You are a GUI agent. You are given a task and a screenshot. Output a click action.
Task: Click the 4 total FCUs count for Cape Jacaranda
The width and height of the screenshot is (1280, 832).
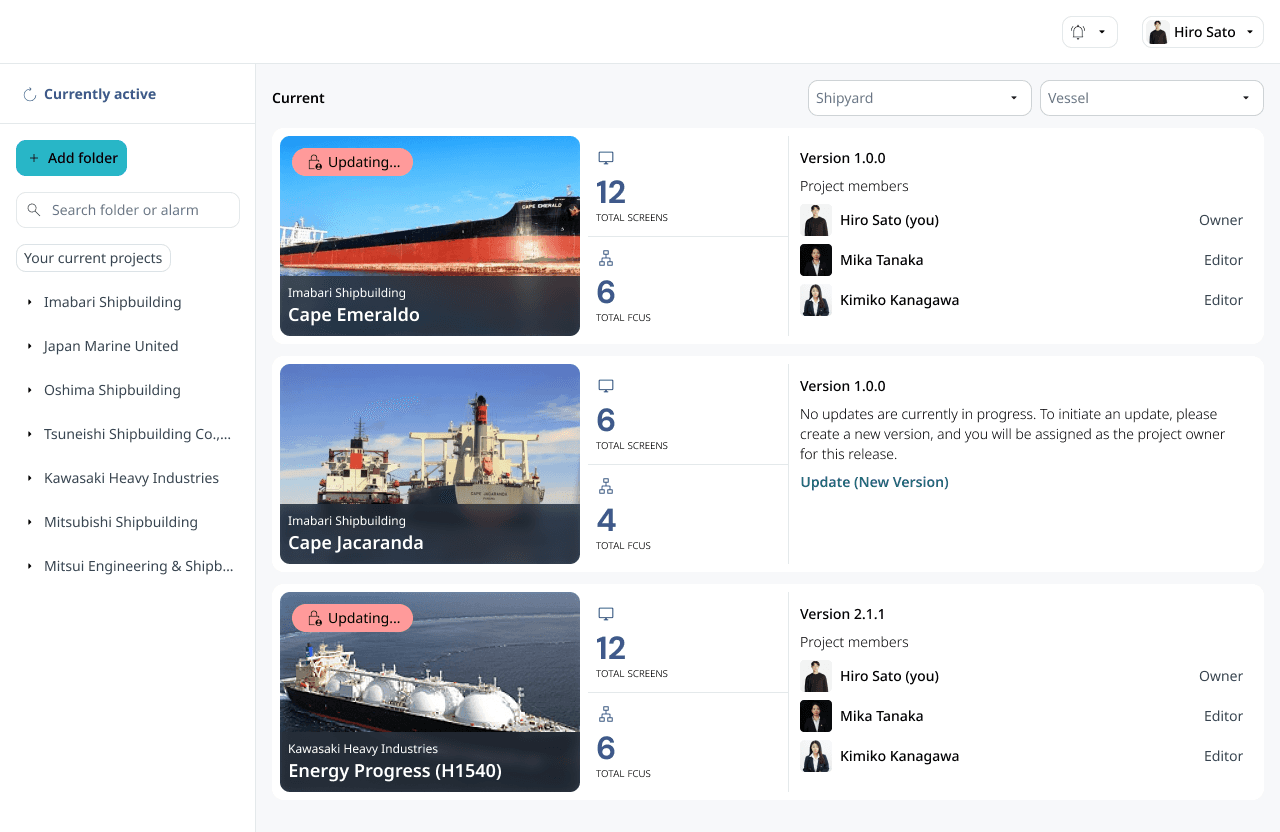[x=606, y=520]
